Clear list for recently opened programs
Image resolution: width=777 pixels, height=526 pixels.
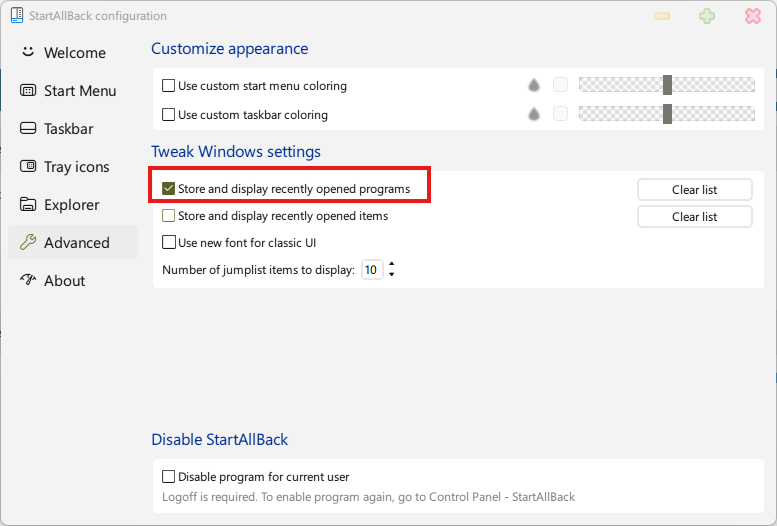point(694,189)
